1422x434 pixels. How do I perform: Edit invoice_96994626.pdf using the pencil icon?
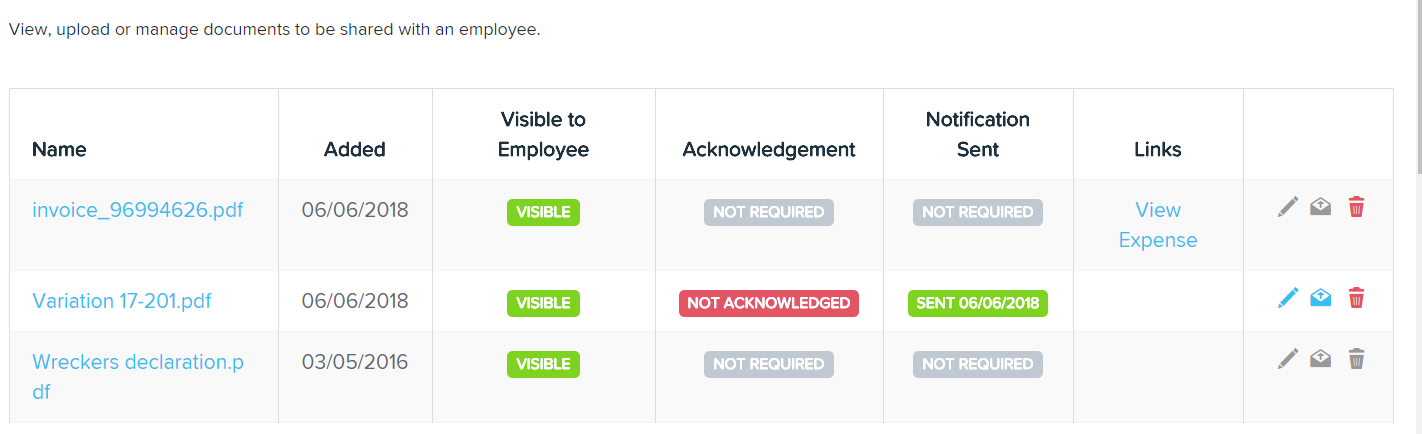(x=1288, y=207)
